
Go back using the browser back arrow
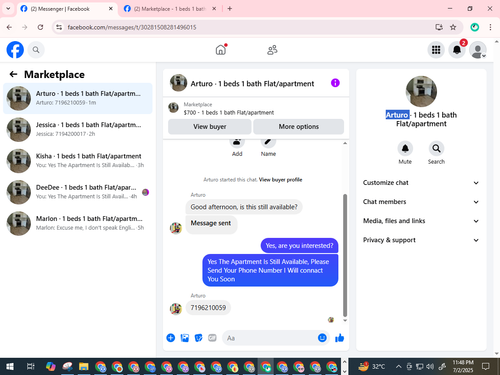tap(9, 27)
